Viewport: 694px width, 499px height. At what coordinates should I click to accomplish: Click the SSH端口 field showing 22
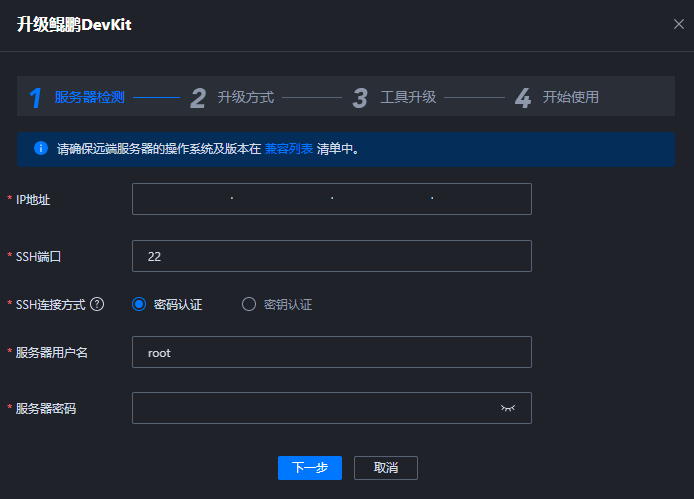(x=332, y=256)
